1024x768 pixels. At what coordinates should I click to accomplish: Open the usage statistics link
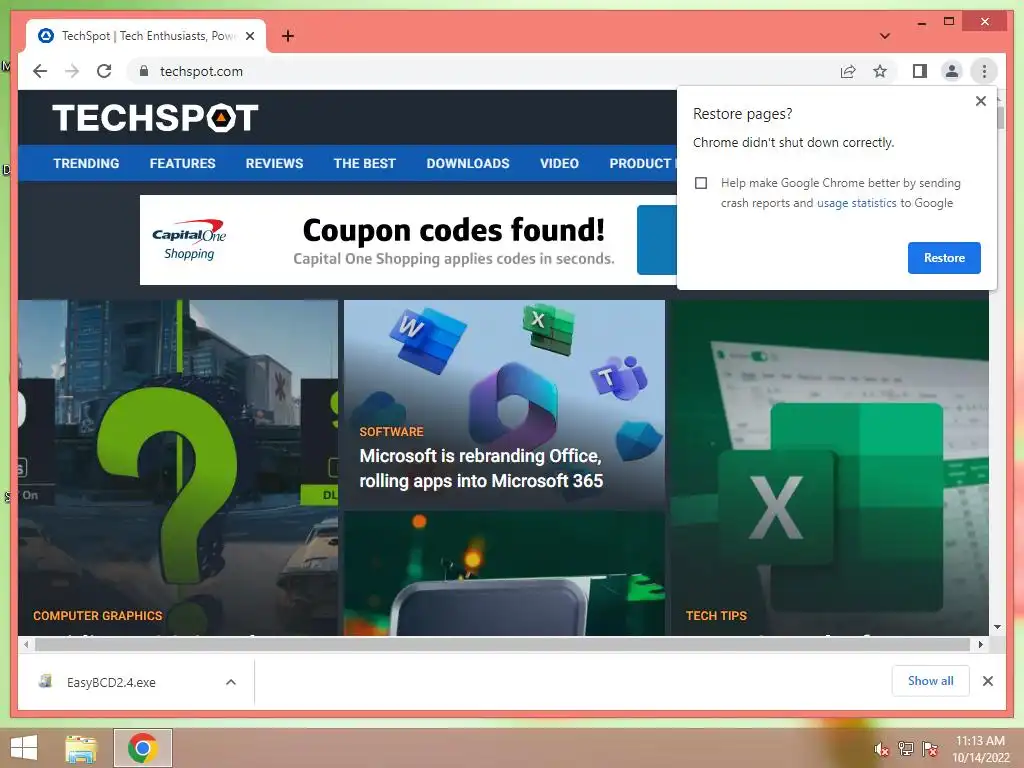click(x=856, y=203)
